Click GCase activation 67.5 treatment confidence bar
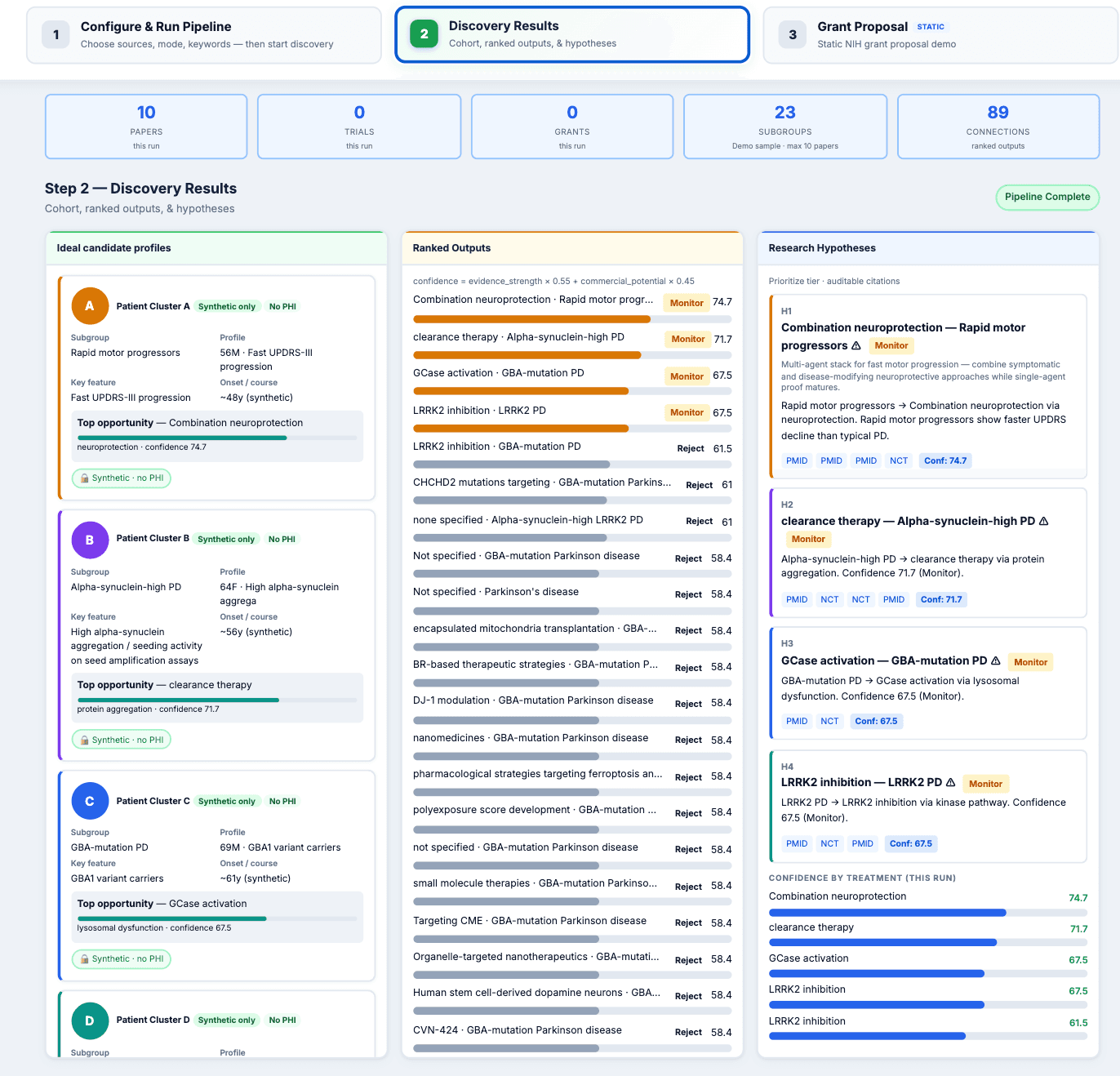Screen dimensions: 1120x1076 click(928, 974)
